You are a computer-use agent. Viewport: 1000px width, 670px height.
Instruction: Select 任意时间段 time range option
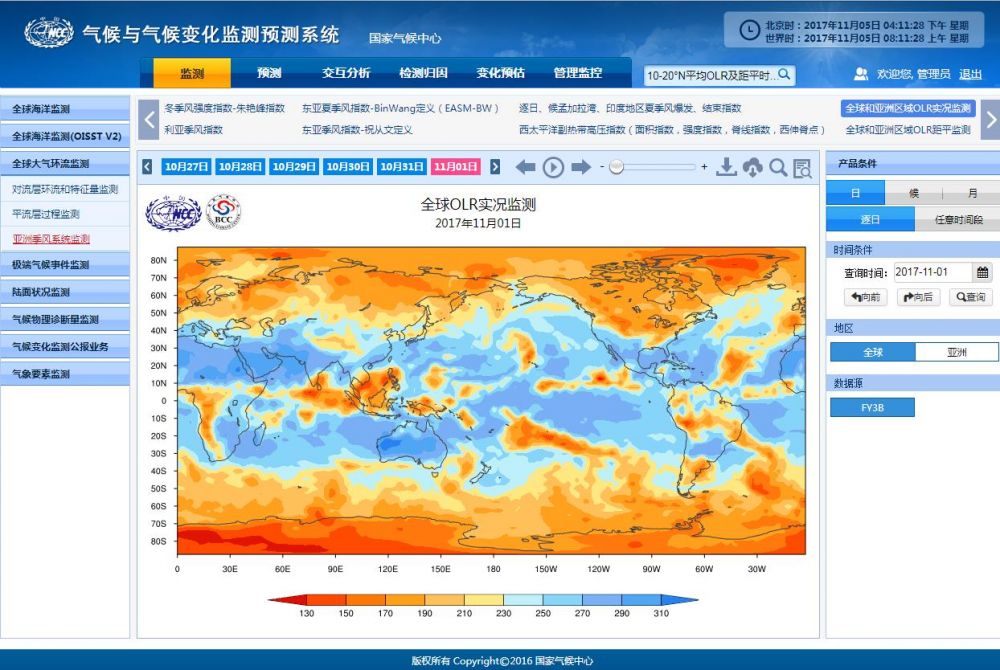point(957,220)
